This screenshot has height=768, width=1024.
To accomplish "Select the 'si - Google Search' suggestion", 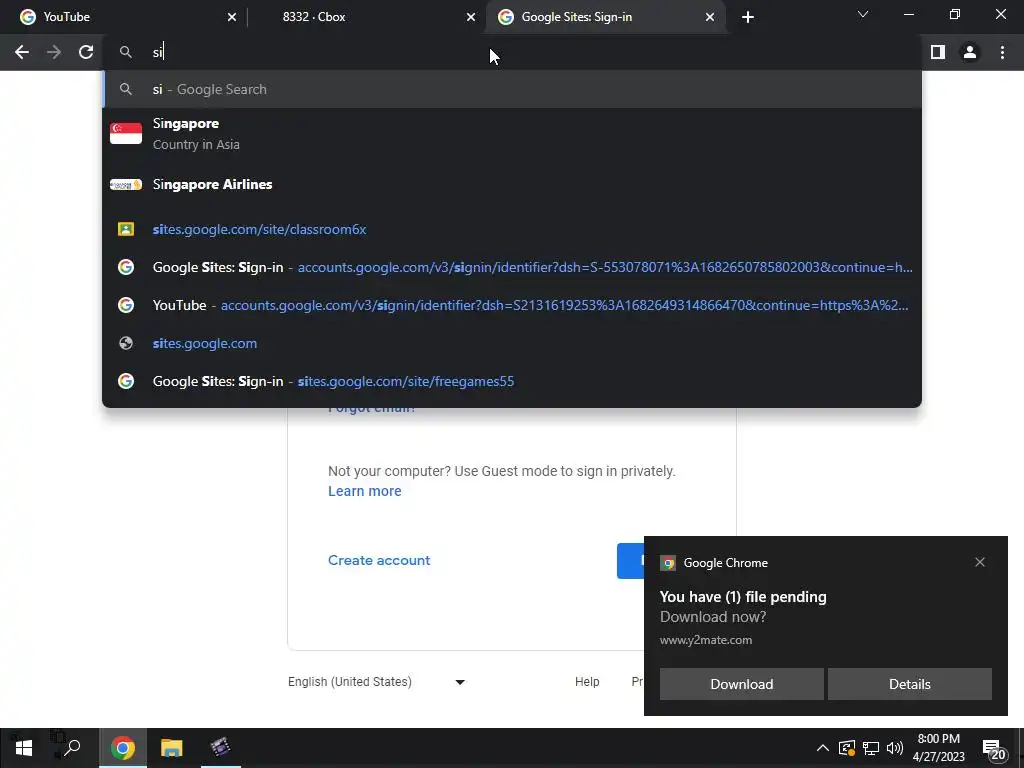I will [513, 89].
